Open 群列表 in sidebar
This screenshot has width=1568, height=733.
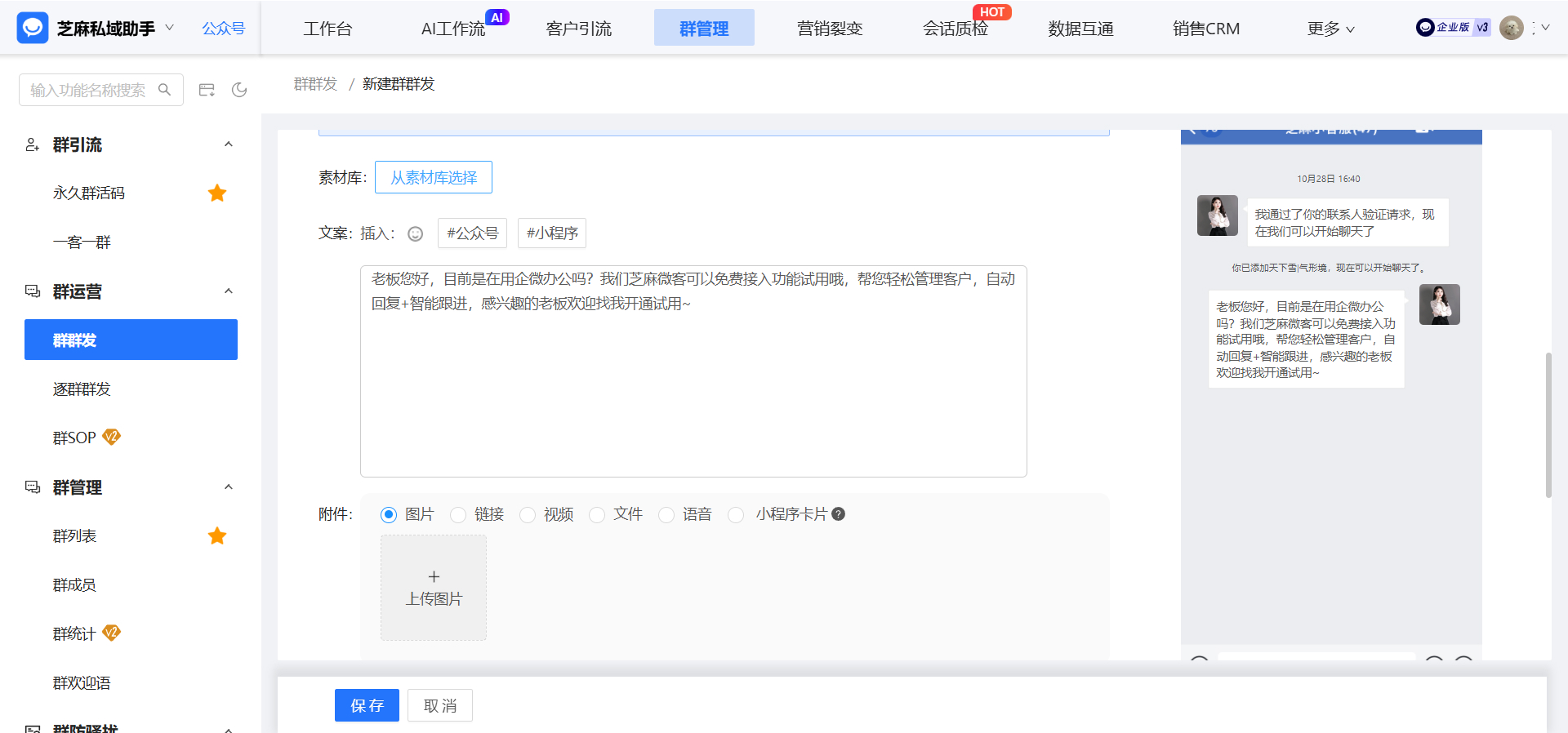point(74,536)
